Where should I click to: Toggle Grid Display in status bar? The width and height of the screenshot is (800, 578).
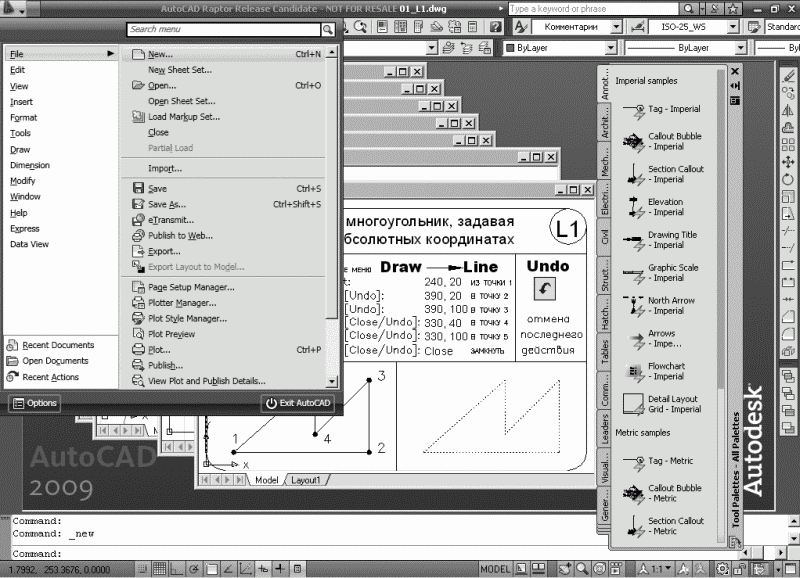[160, 568]
